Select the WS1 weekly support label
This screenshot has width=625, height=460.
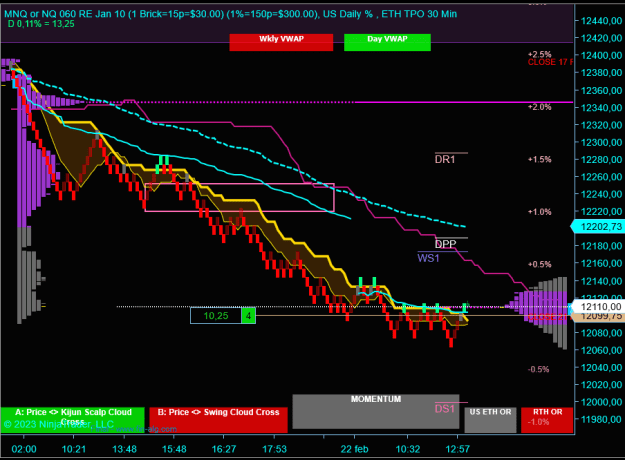pyautogui.click(x=428, y=258)
